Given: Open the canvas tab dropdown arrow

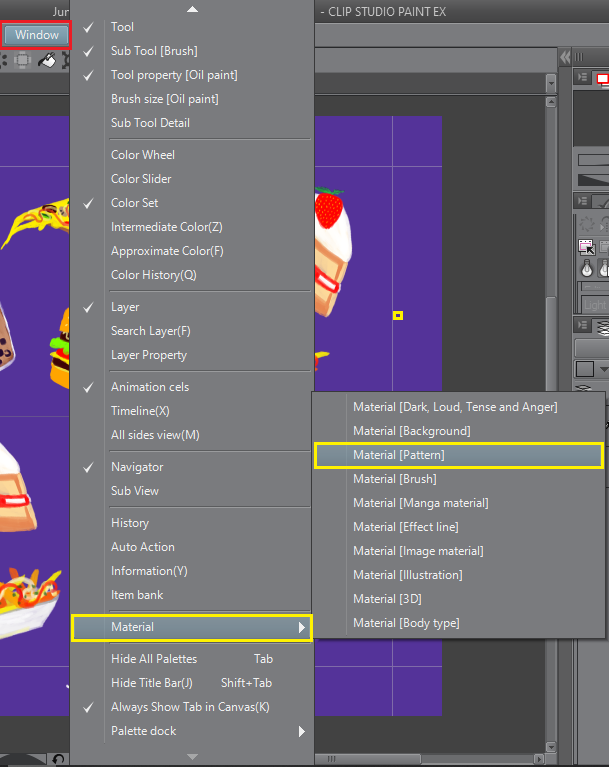Looking at the screenshot, I should [551, 83].
